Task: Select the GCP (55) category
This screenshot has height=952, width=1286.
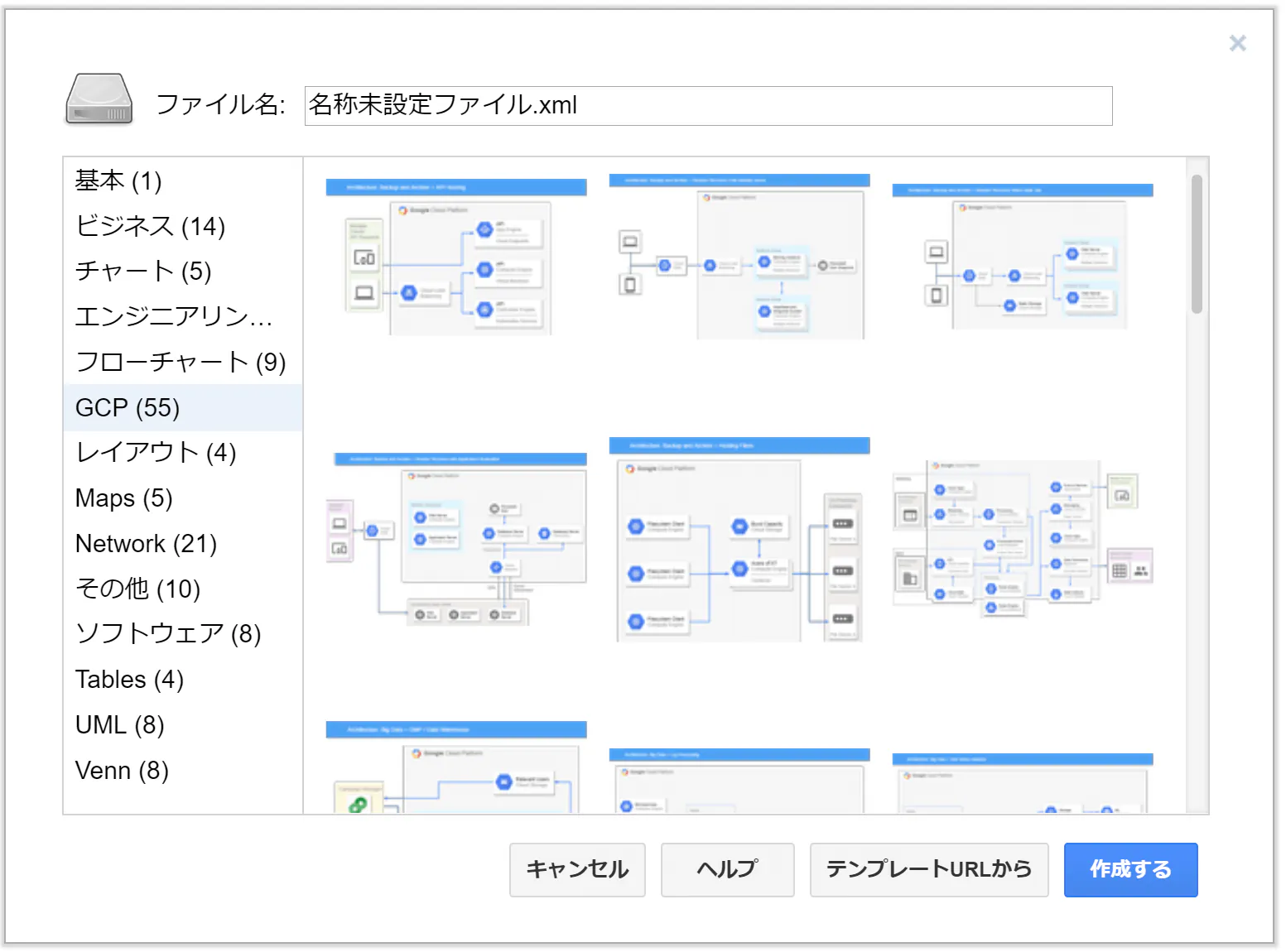Action: (x=183, y=408)
